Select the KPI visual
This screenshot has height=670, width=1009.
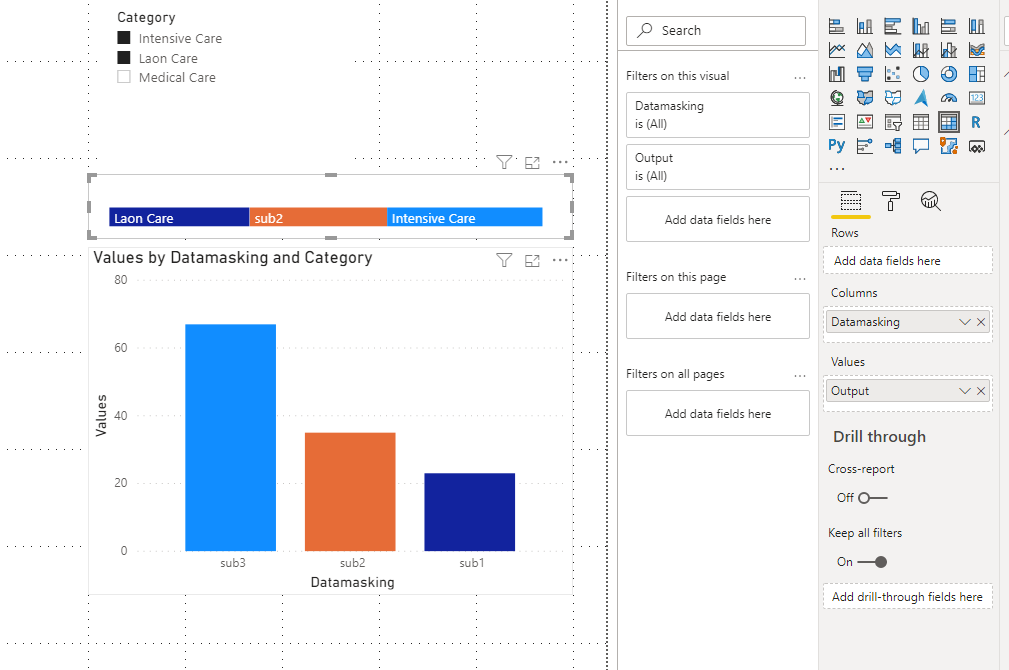(x=865, y=122)
